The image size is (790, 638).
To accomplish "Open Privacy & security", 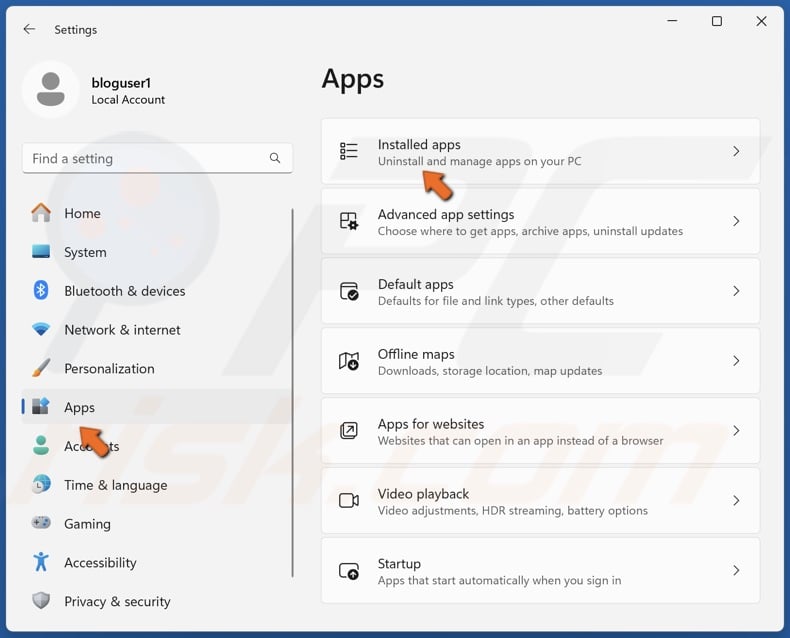I will (156, 601).
